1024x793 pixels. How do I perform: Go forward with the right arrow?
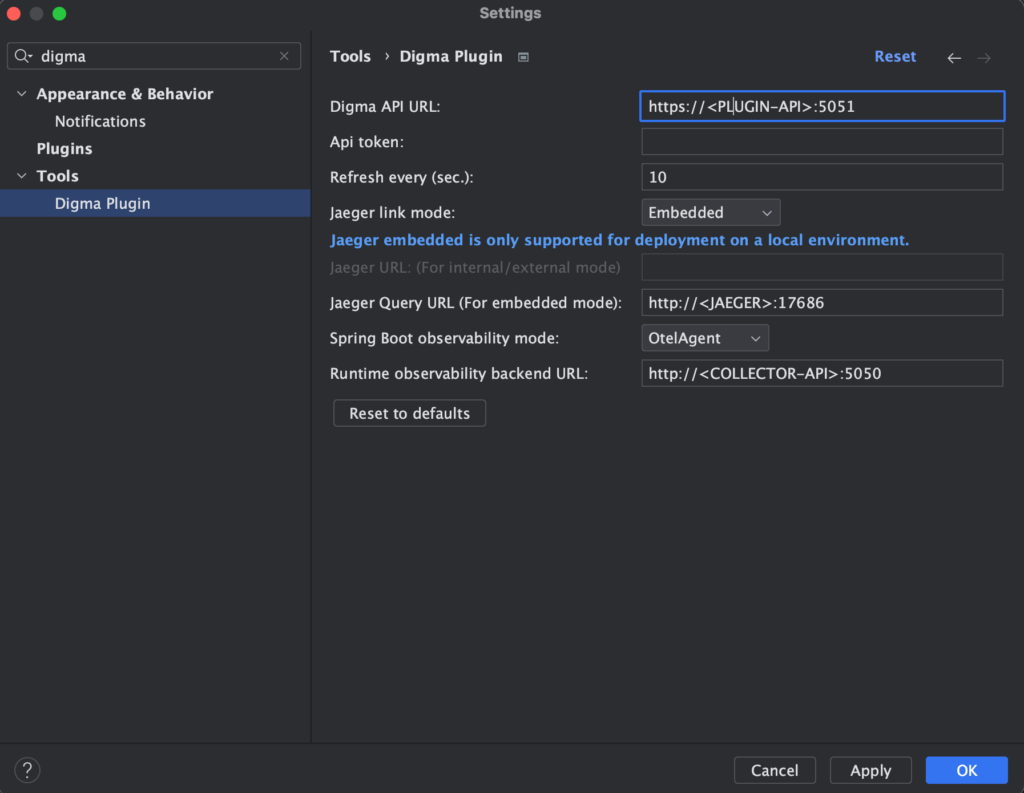[984, 58]
